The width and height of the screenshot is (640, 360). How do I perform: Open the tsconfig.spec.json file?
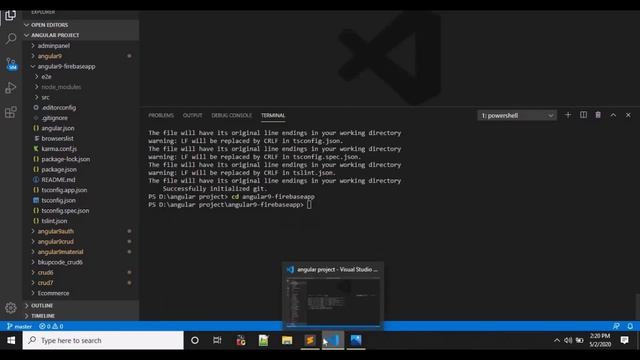coord(81,211)
